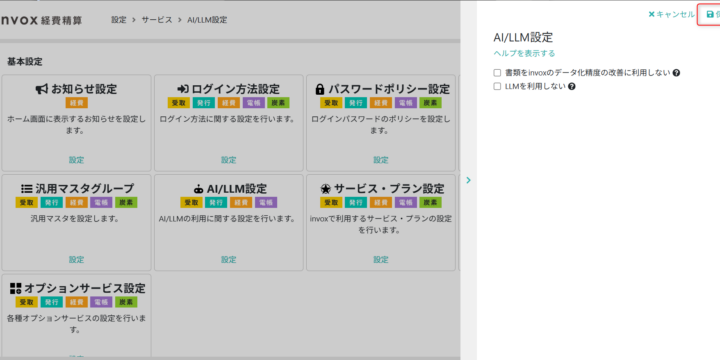Click the grid icon for オプションサービス設定
Screen dimensions: 720x360
pyautogui.click(x=16, y=288)
